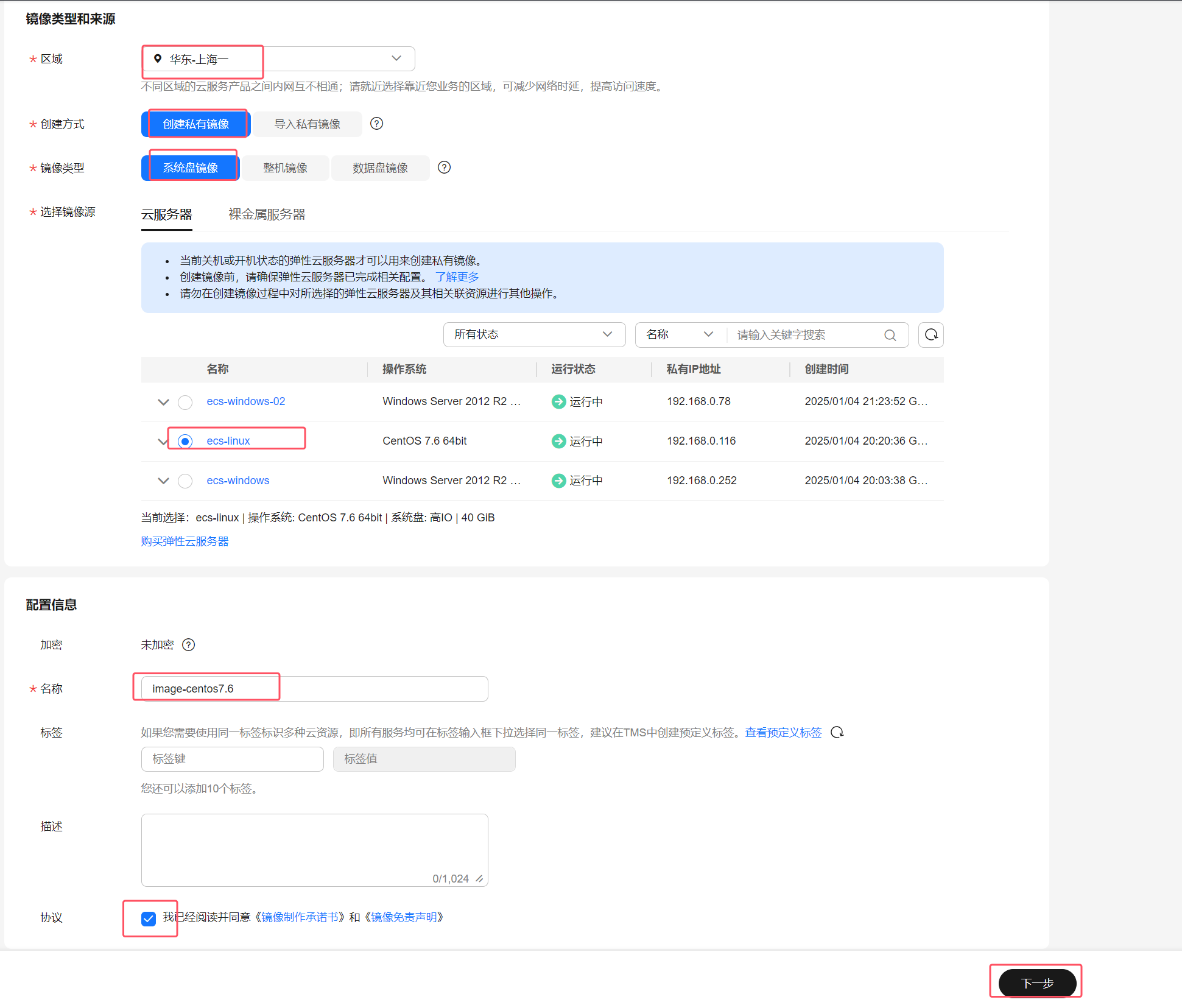Open the 了解更多 link
Image resolution: width=1182 pixels, height=1008 pixels.
pyautogui.click(x=457, y=277)
